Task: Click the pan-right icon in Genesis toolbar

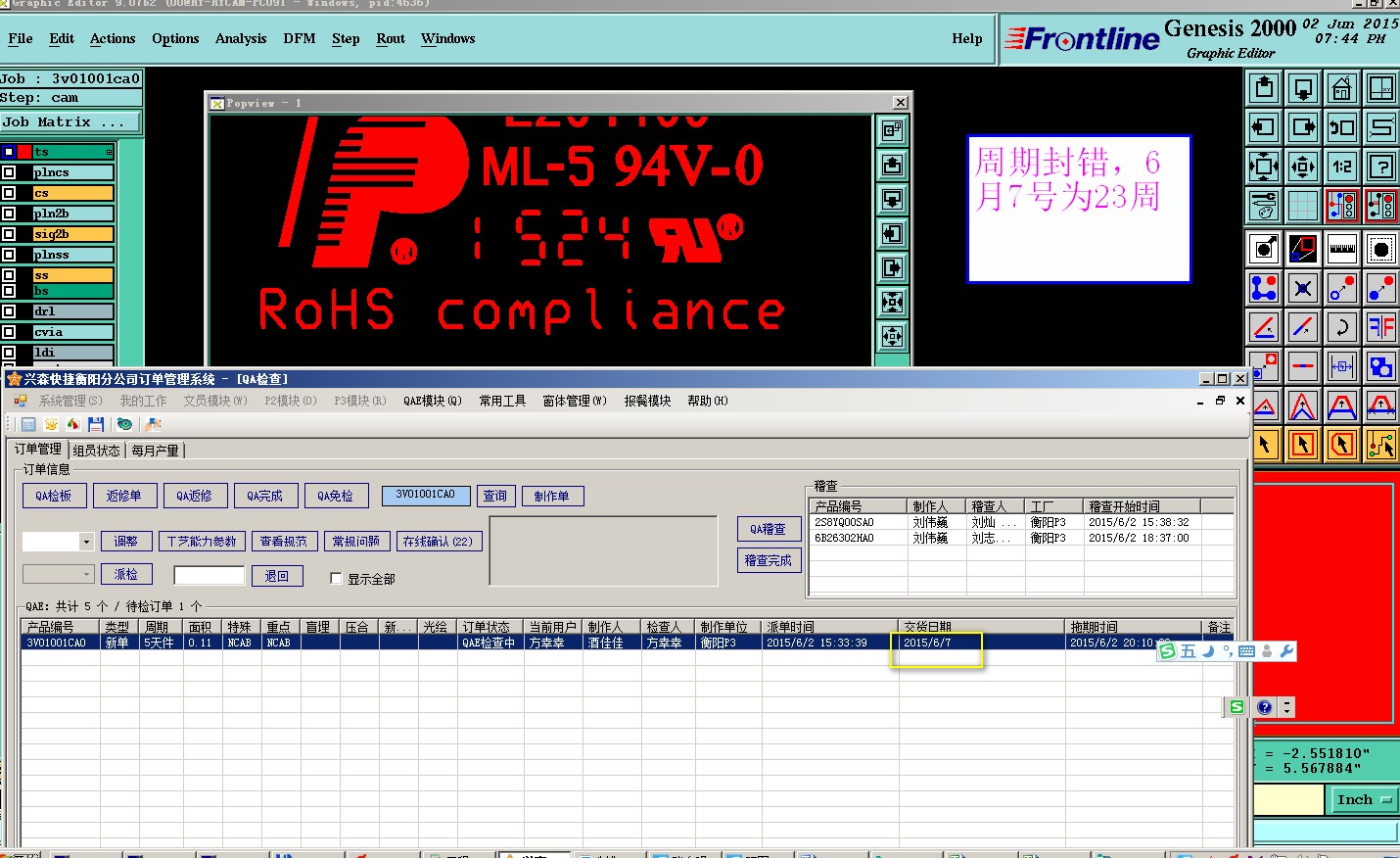Action: tap(1303, 127)
